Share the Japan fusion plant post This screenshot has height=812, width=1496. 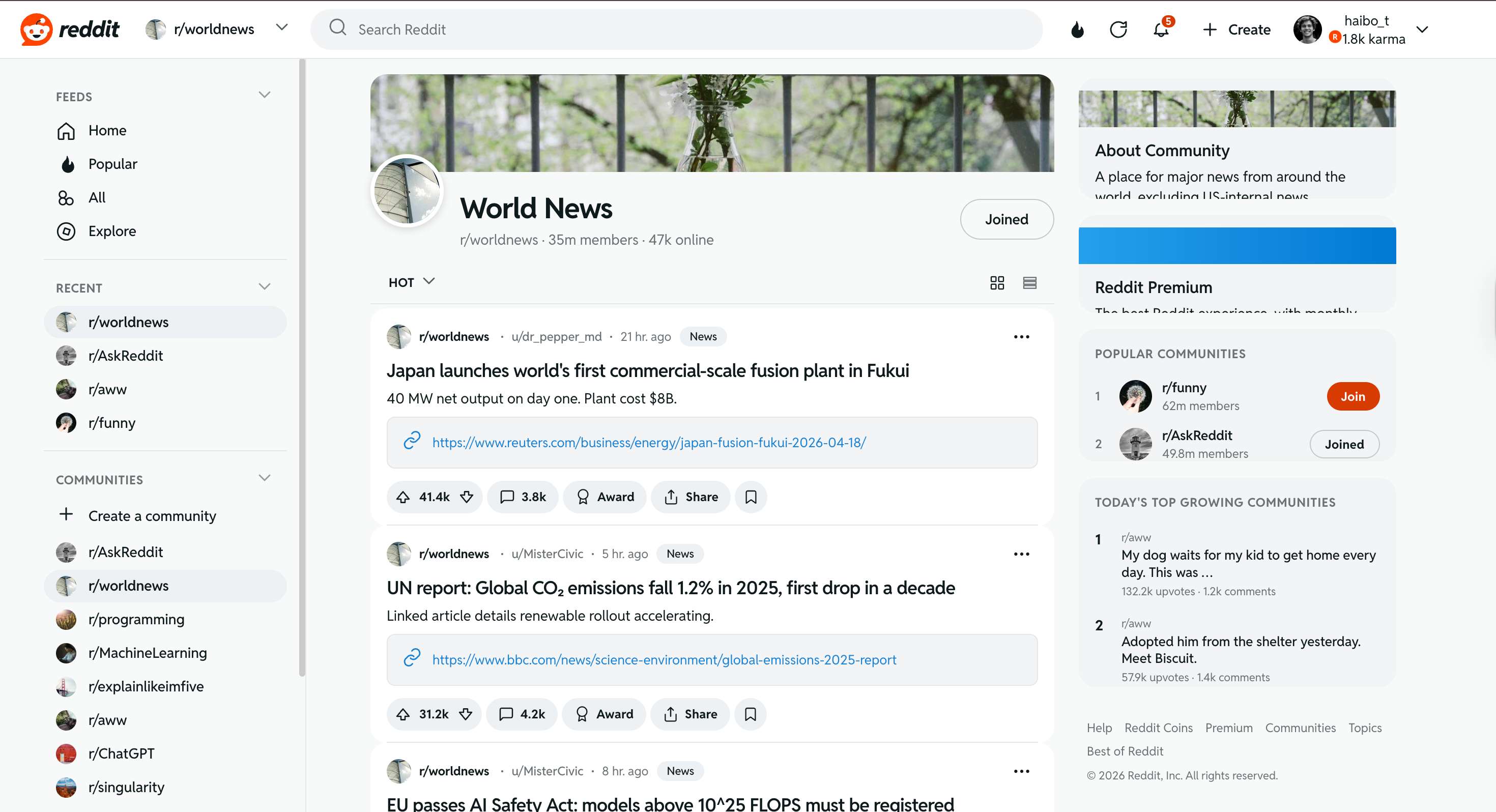(691, 497)
